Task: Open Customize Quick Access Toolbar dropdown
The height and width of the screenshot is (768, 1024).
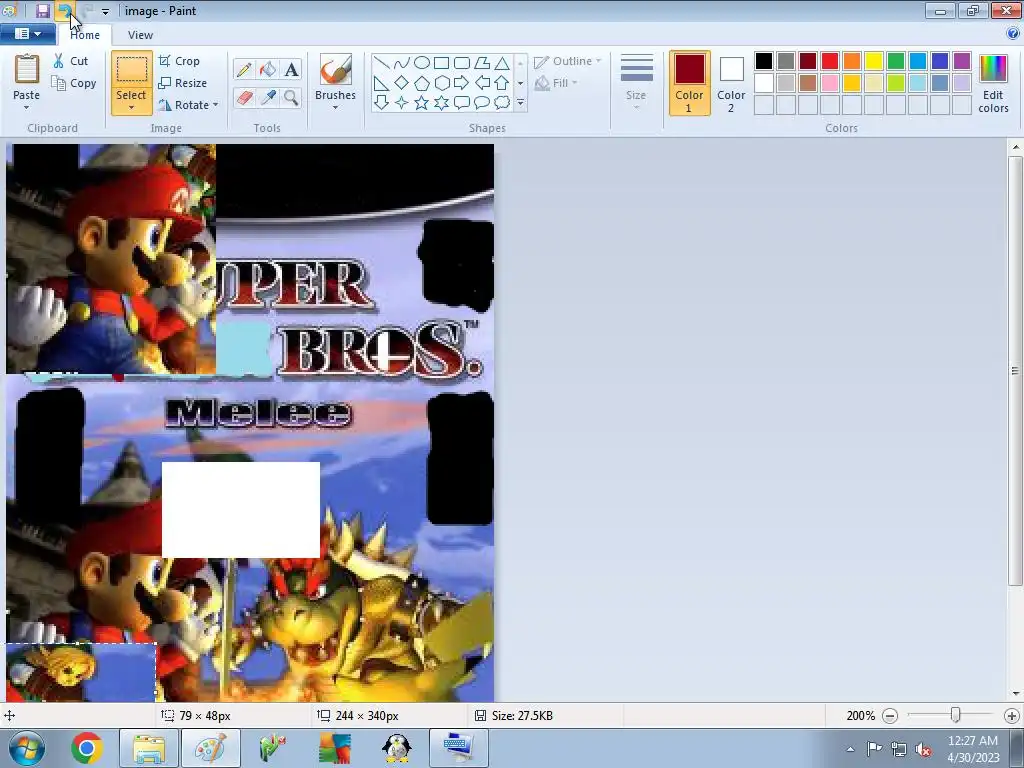Action: coord(105,11)
